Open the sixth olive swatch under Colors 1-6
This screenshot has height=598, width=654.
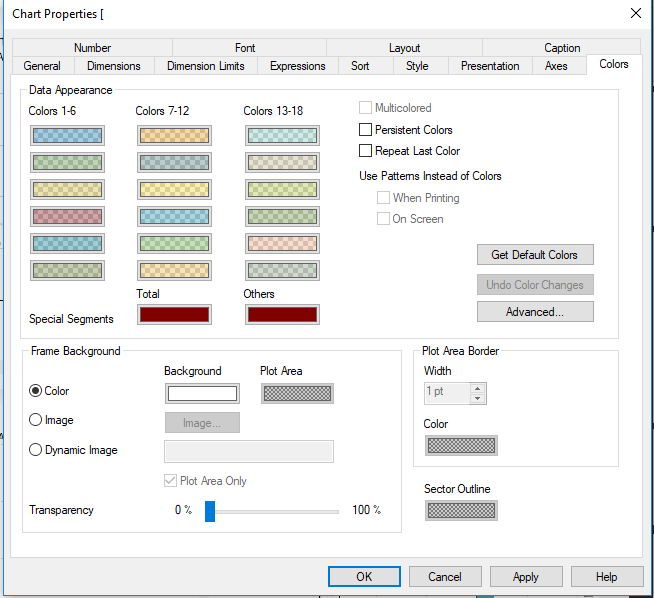click(67, 271)
